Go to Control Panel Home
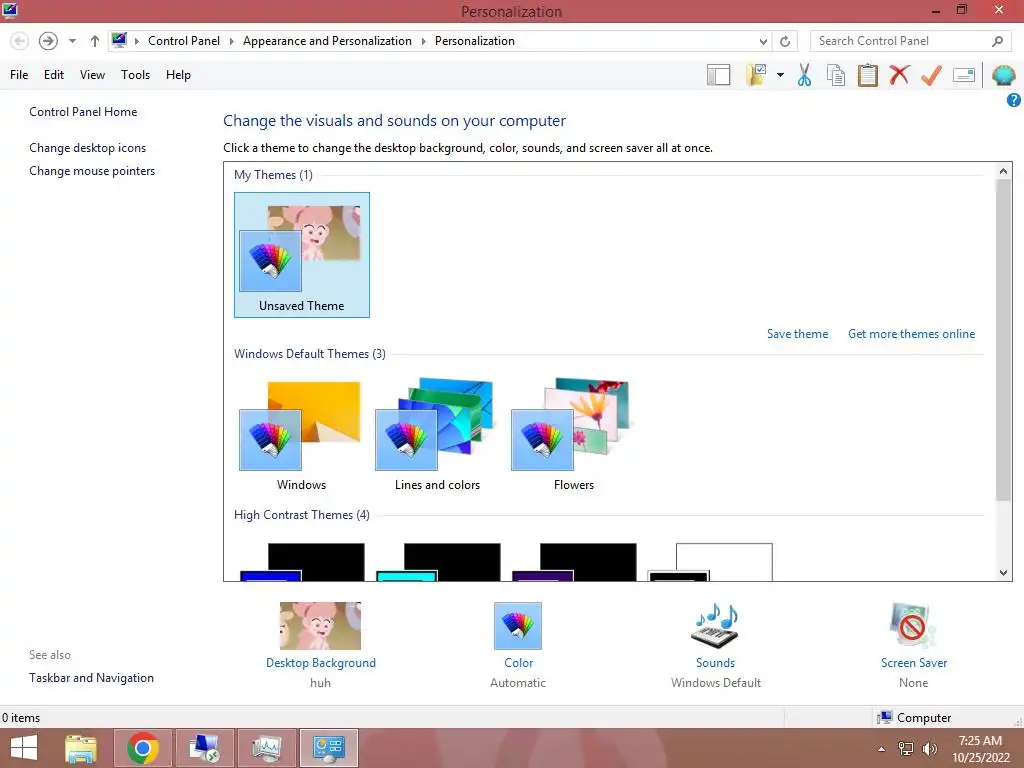This screenshot has width=1024, height=768. click(x=83, y=112)
